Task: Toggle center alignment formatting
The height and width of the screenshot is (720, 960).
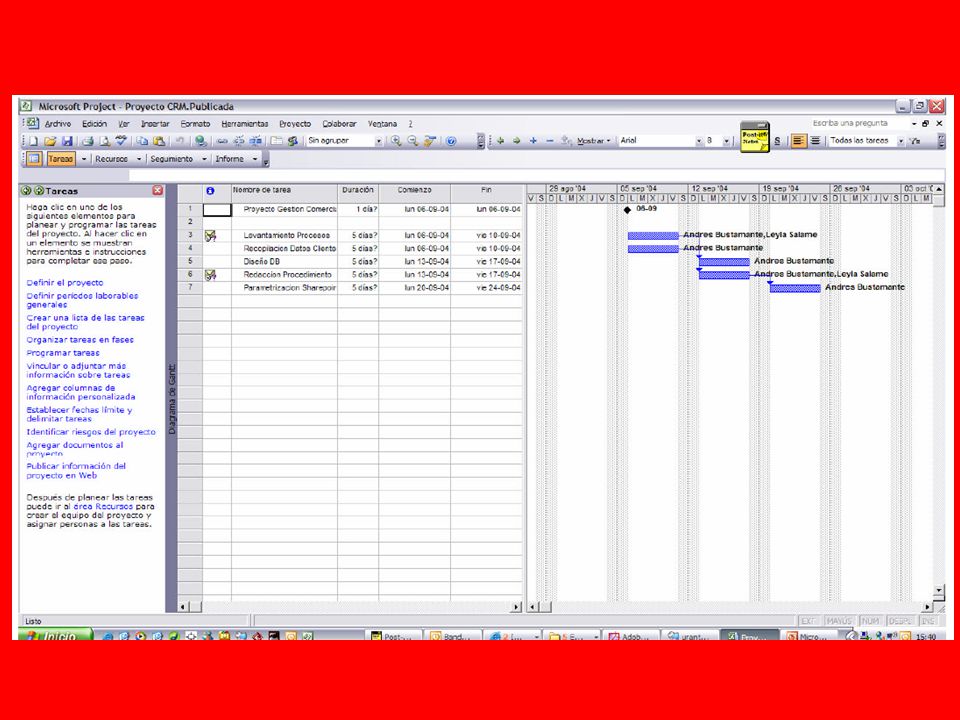Action: click(x=816, y=141)
